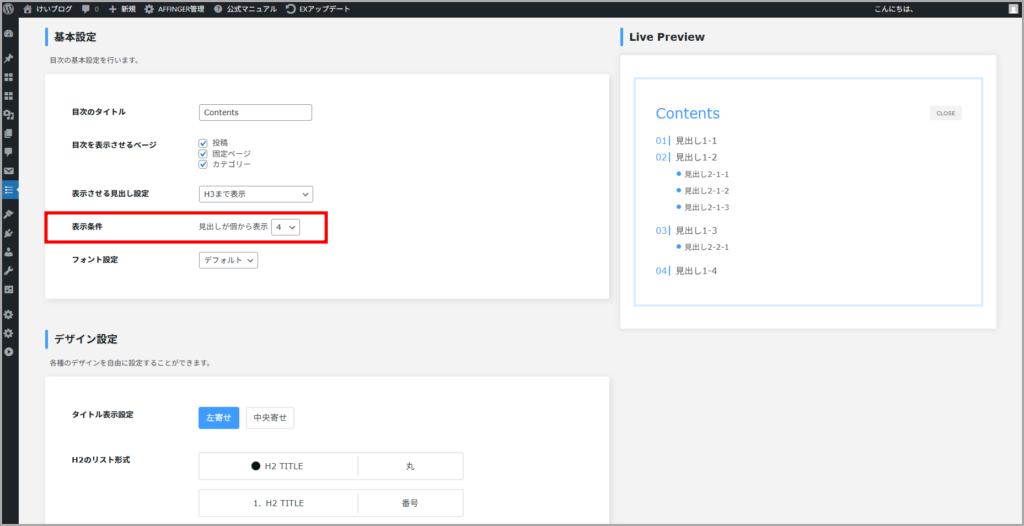
Task: Open the デフォルト font dropdown
Action: [228, 261]
